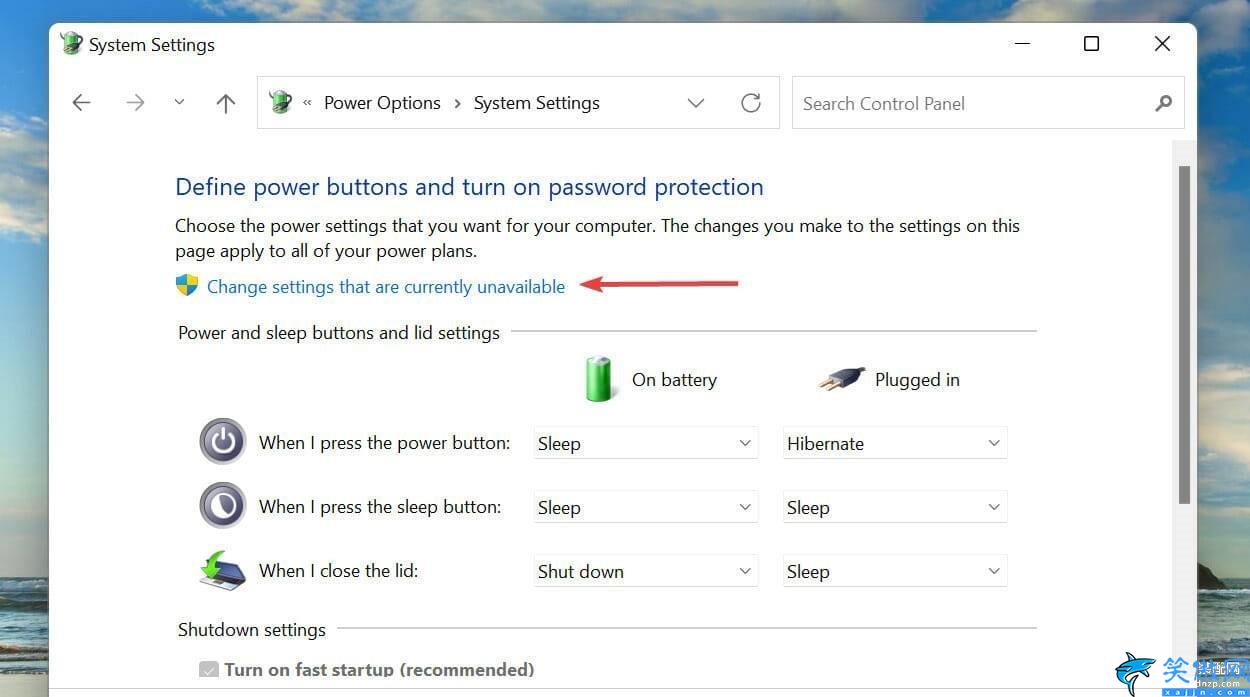Click the laptop lid close icon
This screenshot has height=697, width=1250.
(222, 570)
